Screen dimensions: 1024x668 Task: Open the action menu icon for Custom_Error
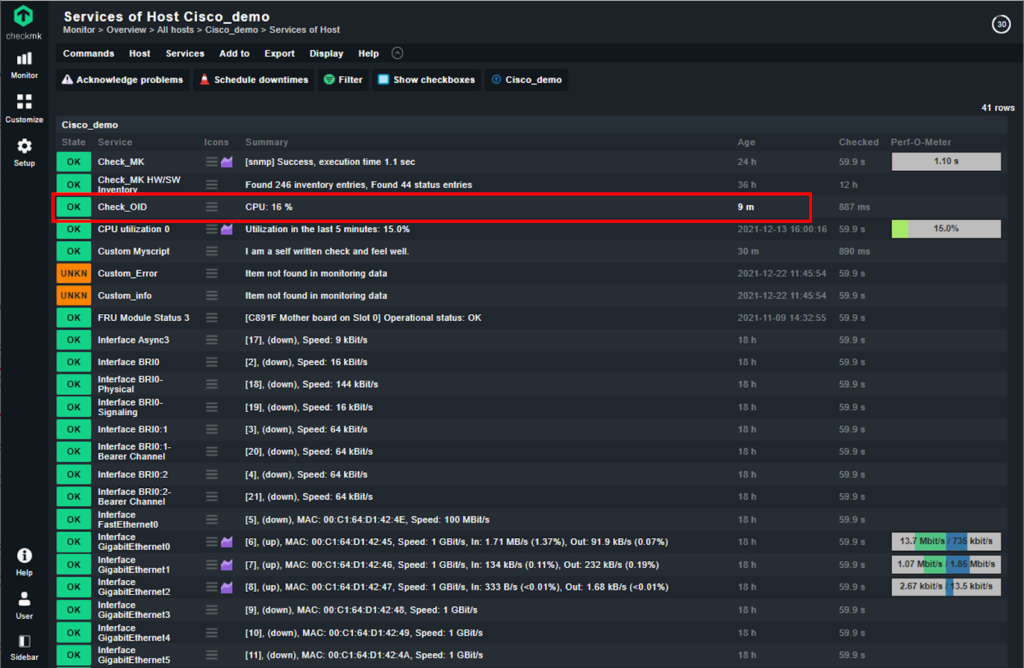[212, 273]
